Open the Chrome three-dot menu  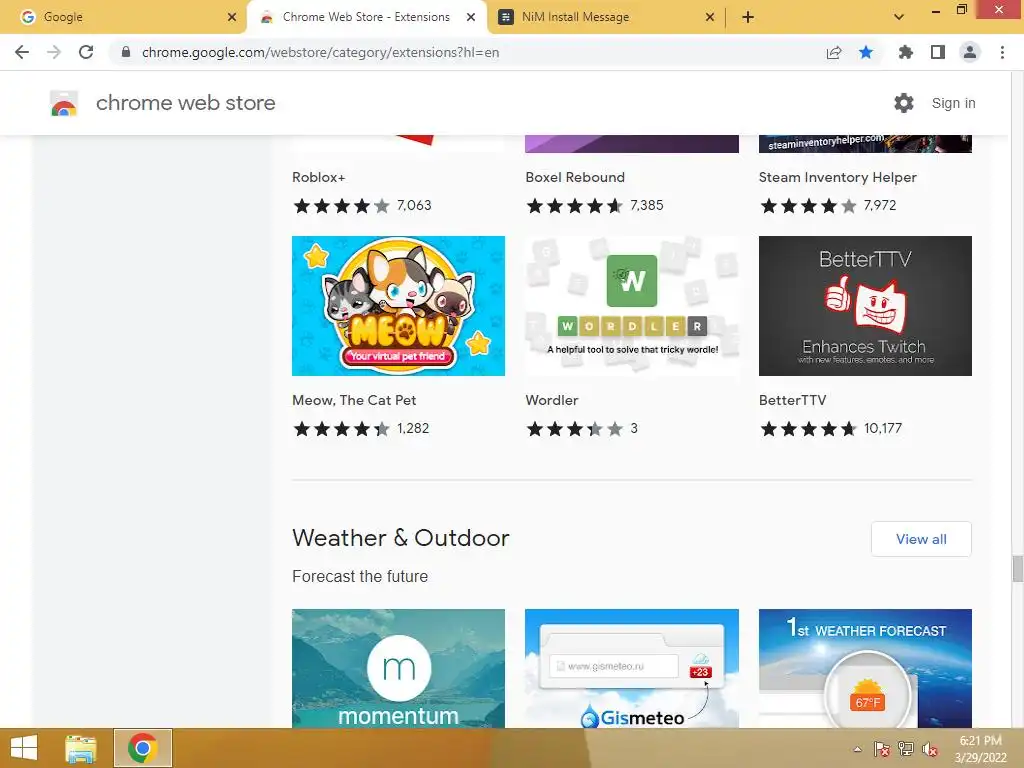click(x=1002, y=52)
